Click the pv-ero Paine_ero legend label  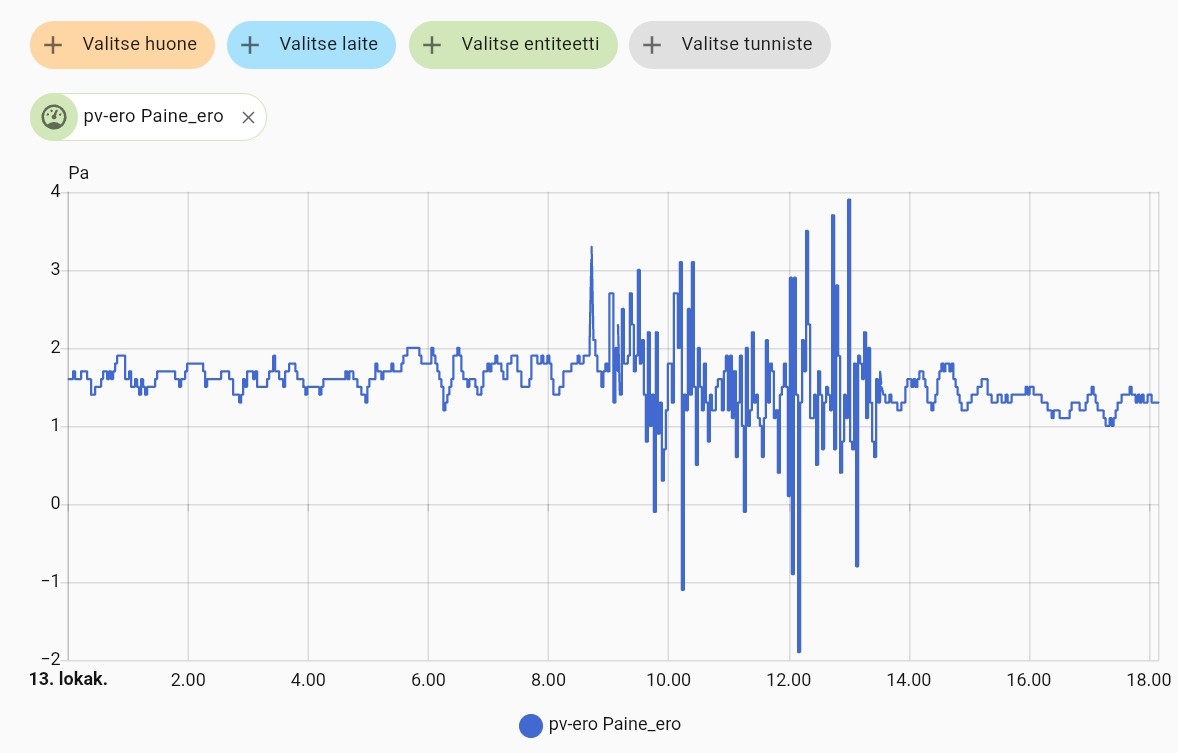pyautogui.click(x=615, y=725)
